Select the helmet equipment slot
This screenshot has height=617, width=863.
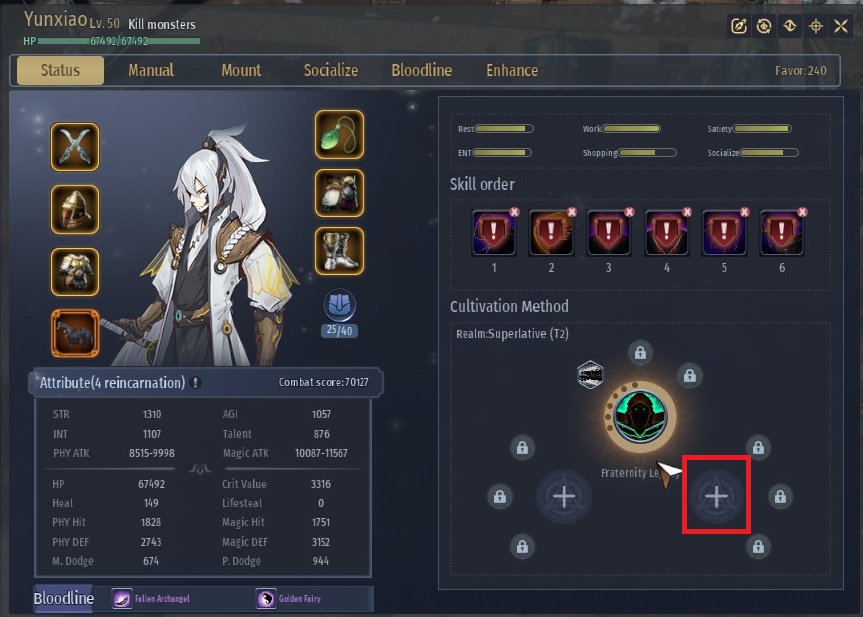75,209
